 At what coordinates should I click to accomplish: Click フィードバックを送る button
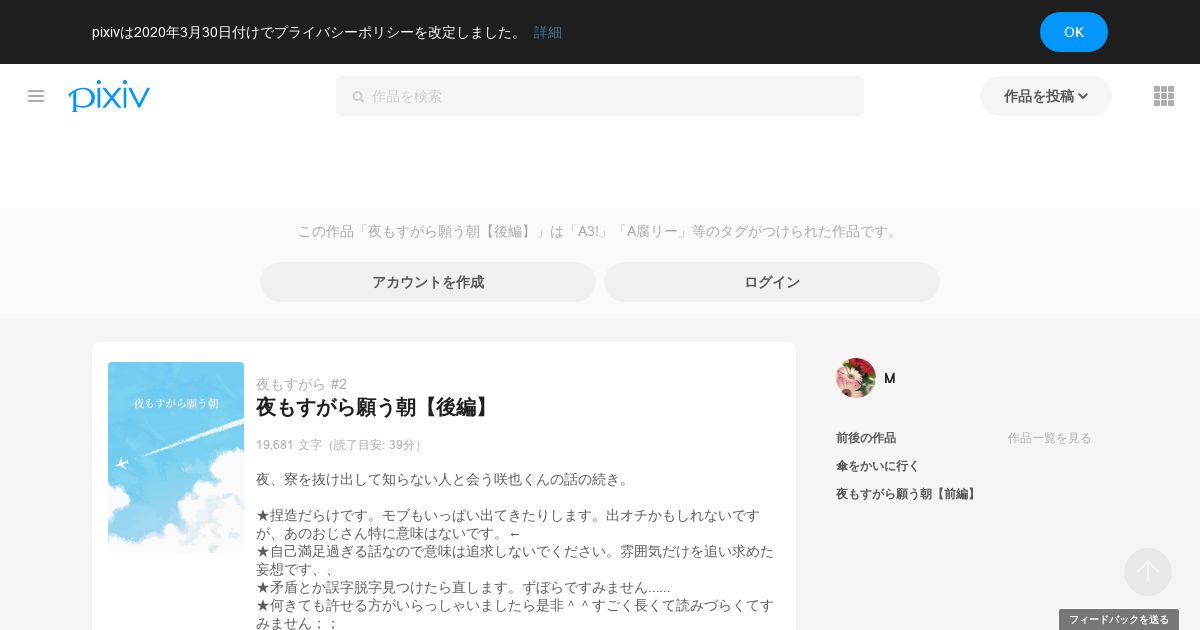pos(1119,620)
